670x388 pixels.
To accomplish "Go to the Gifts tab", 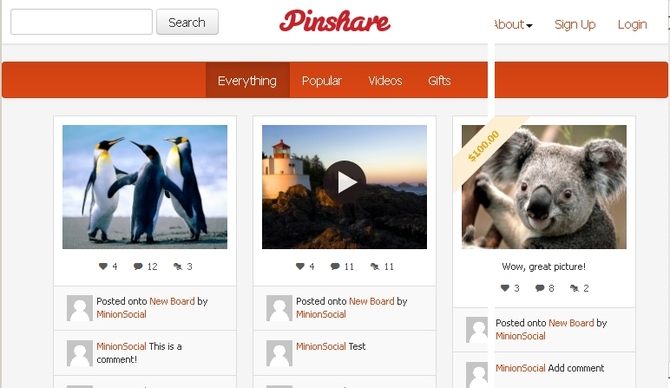I will coord(439,80).
